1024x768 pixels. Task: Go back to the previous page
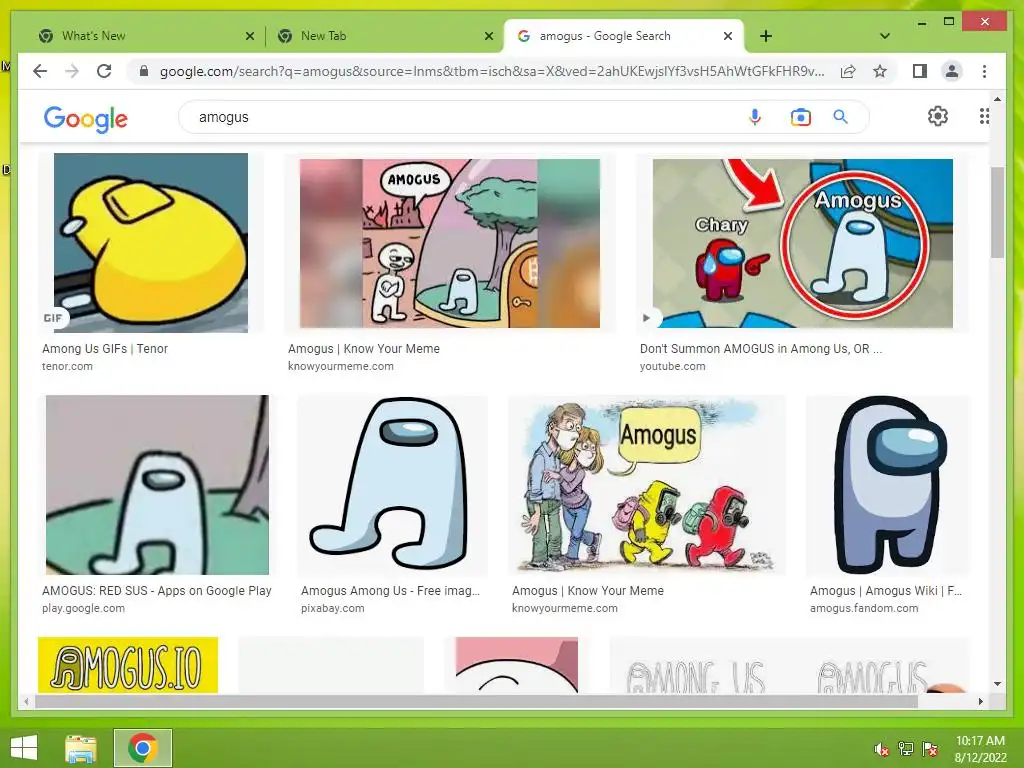40,71
